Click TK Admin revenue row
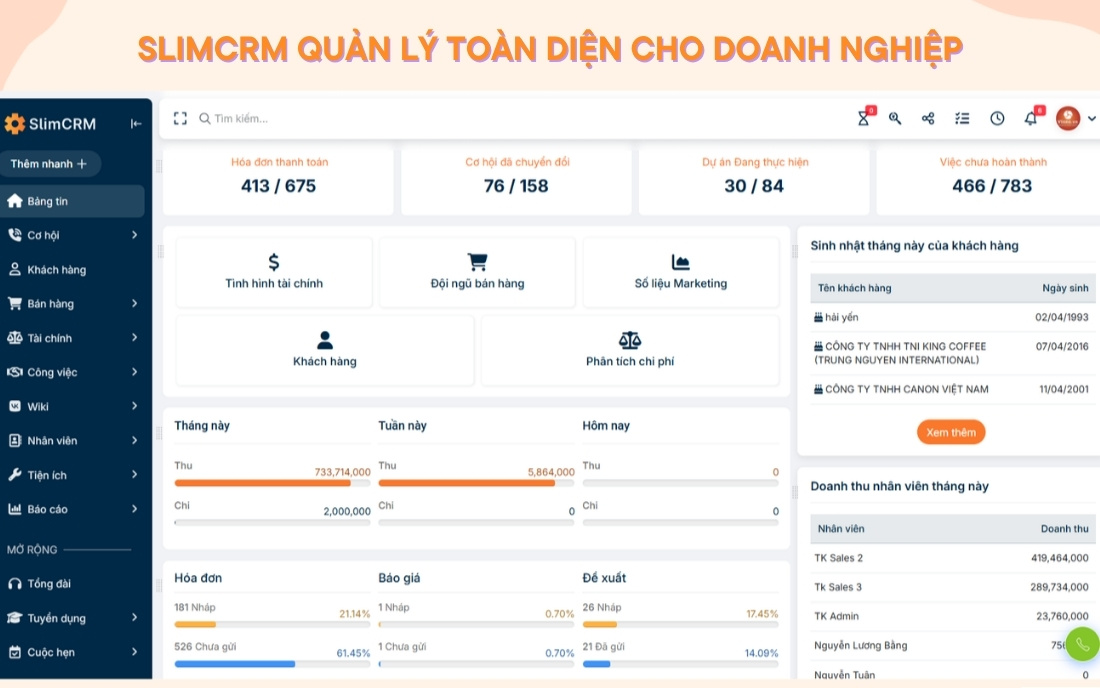This screenshot has height=688, width=1100. click(x=953, y=616)
